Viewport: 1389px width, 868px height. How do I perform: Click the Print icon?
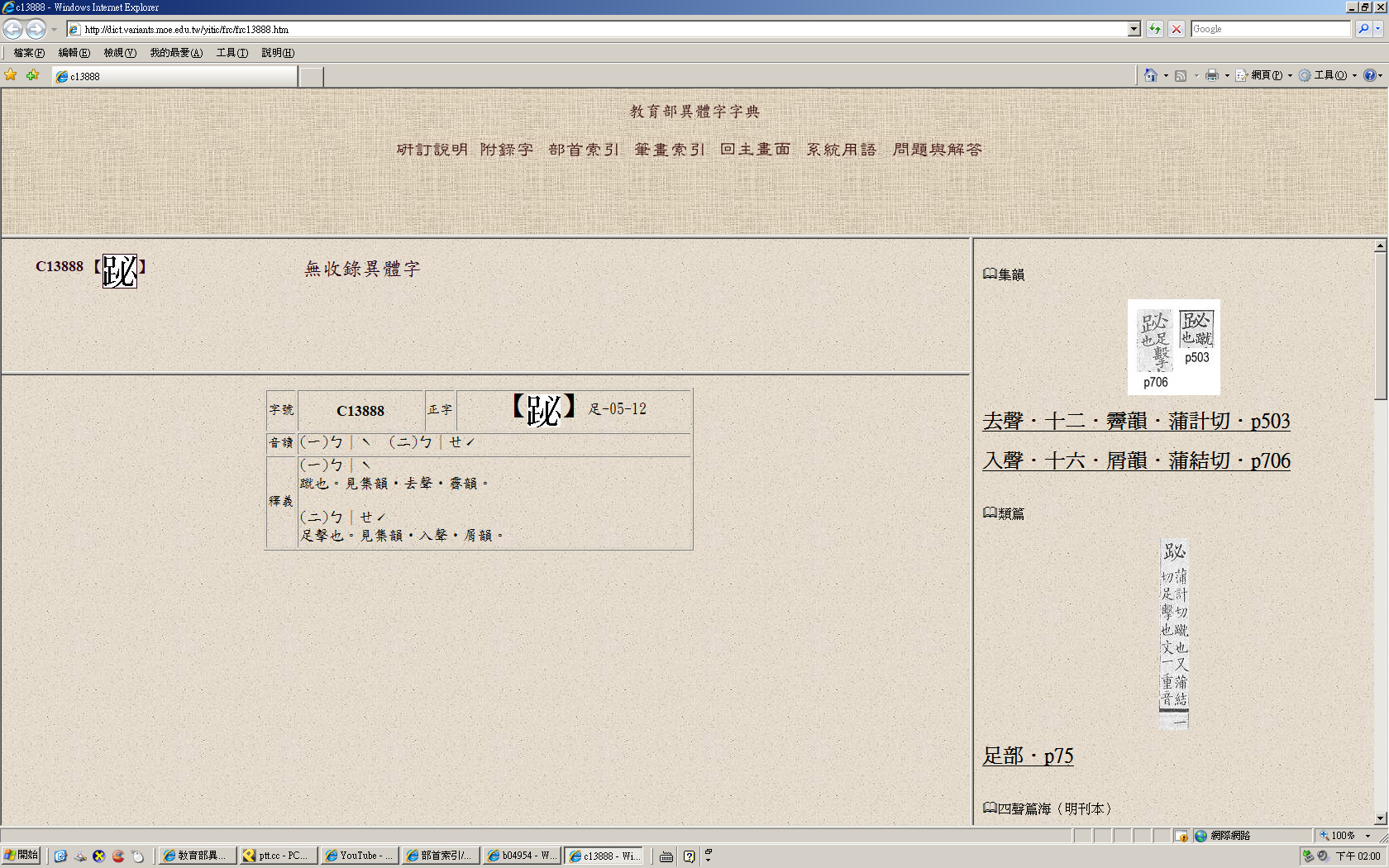[x=1212, y=75]
